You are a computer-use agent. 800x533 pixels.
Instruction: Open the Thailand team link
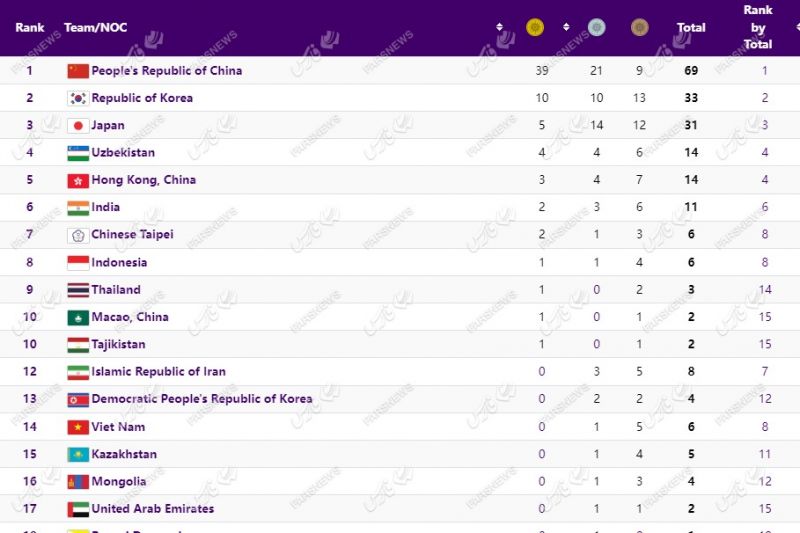(x=116, y=290)
